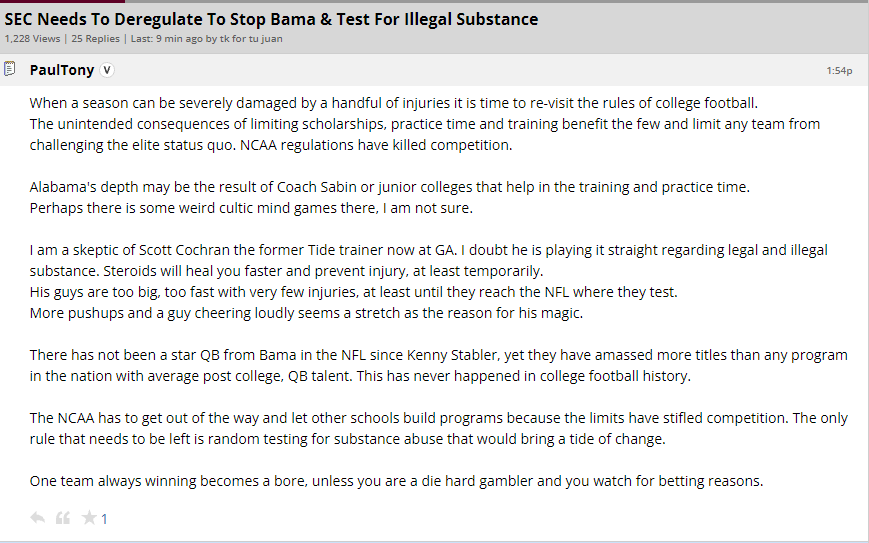This screenshot has width=869, height=543.
Task: Star the post by PaulTony
Action: coord(89,518)
